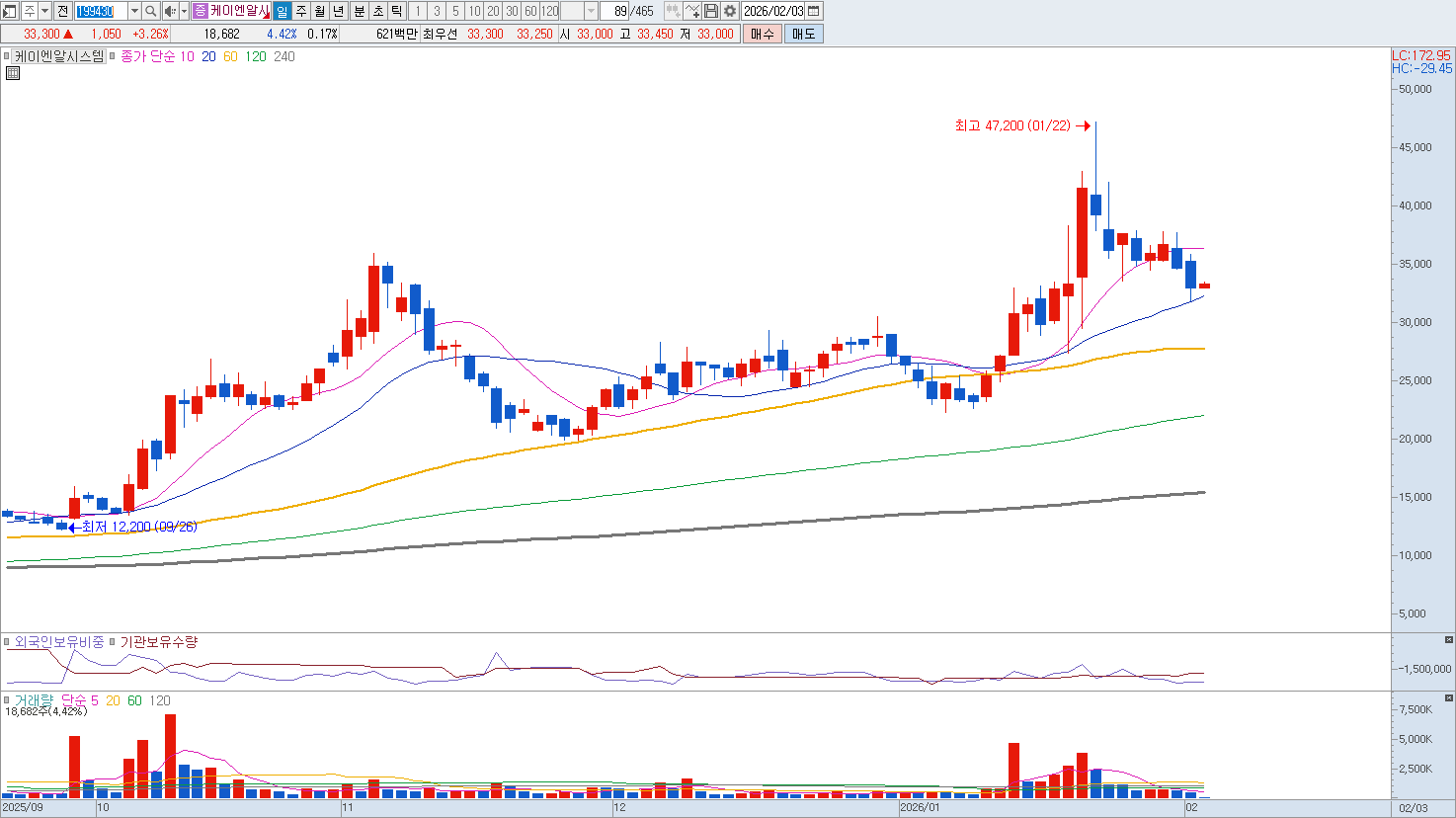Open chart settings gear icon
This screenshot has width=1456, height=818.
click(730, 11)
